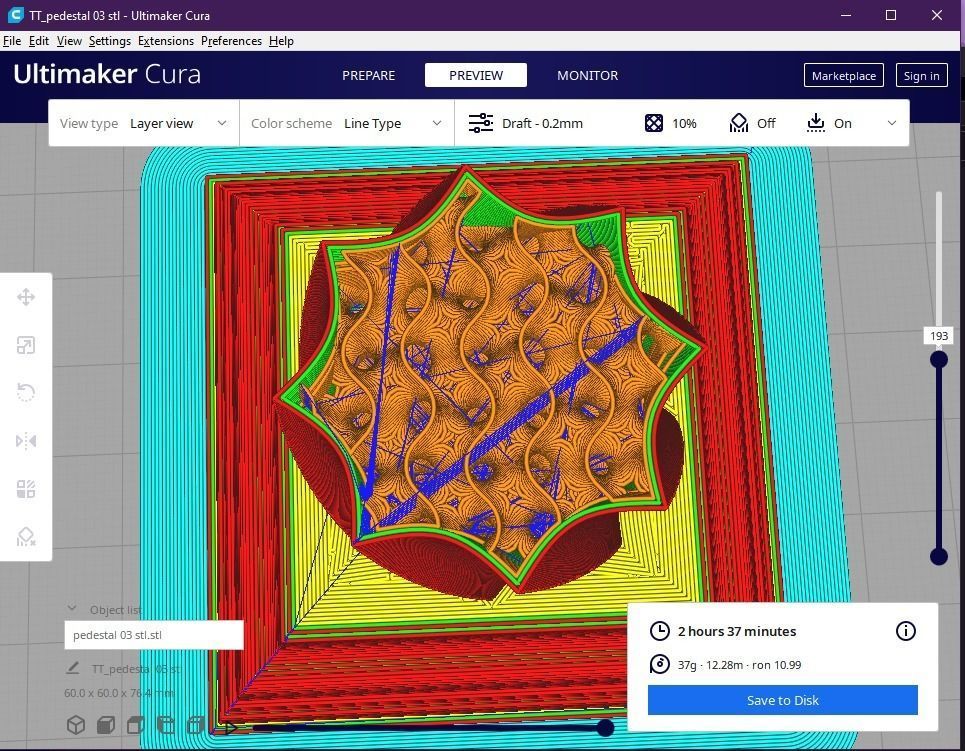Open print time info details icon
The height and width of the screenshot is (751, 965).
click(905, 631)
